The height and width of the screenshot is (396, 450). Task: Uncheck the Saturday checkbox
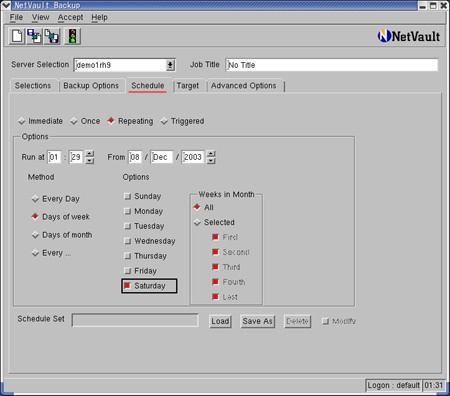(127, 286)
